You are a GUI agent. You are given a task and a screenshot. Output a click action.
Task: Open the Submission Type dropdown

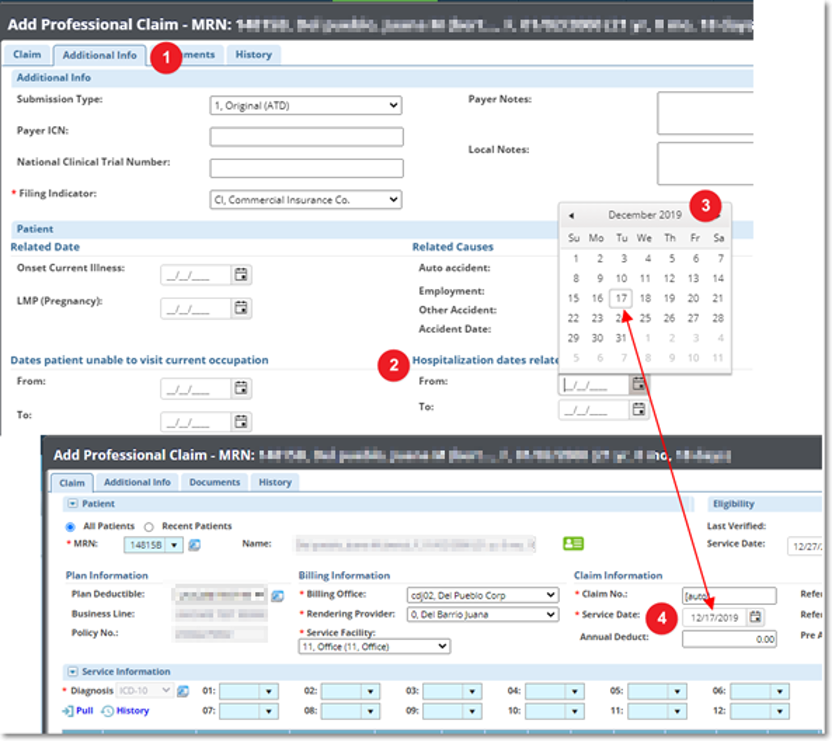[x=305, y=105]
